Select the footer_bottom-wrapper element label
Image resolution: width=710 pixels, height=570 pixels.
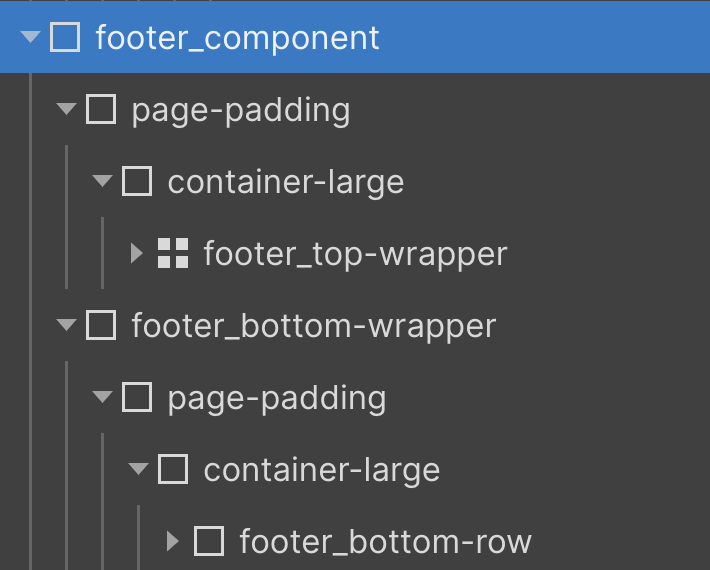point(314,326)
